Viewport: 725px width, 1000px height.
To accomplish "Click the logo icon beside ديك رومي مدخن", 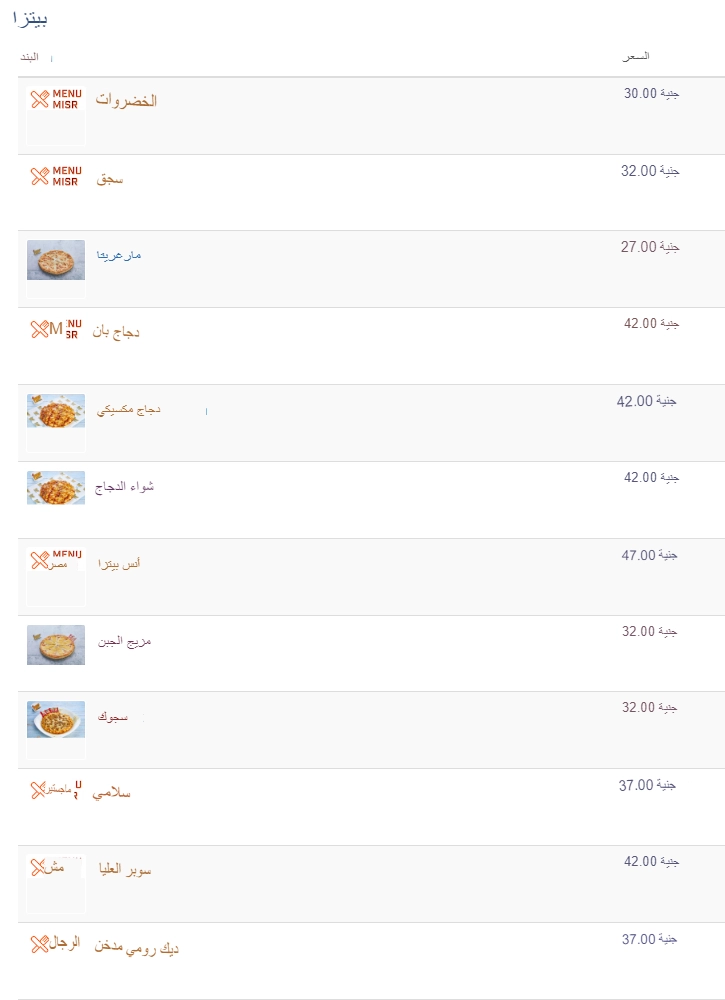I will point(55,943).
